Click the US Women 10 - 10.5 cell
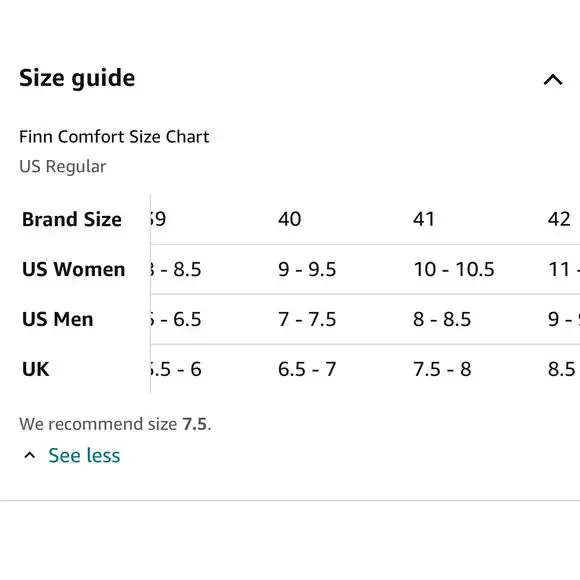This screenshot has width=580, height=580. click(x=453, y=269)
